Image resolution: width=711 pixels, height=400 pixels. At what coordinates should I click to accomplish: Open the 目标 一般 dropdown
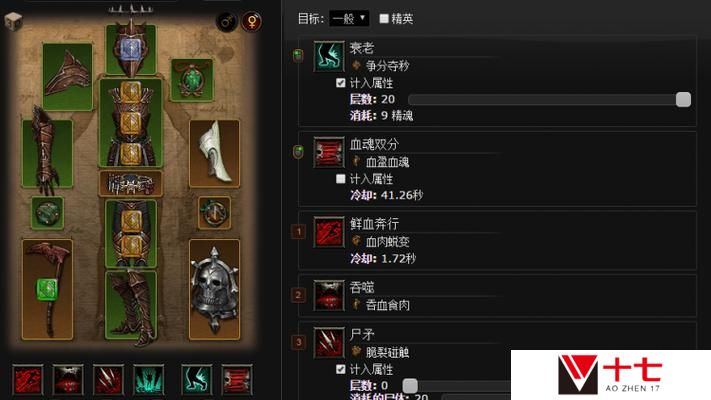(349, 19)
